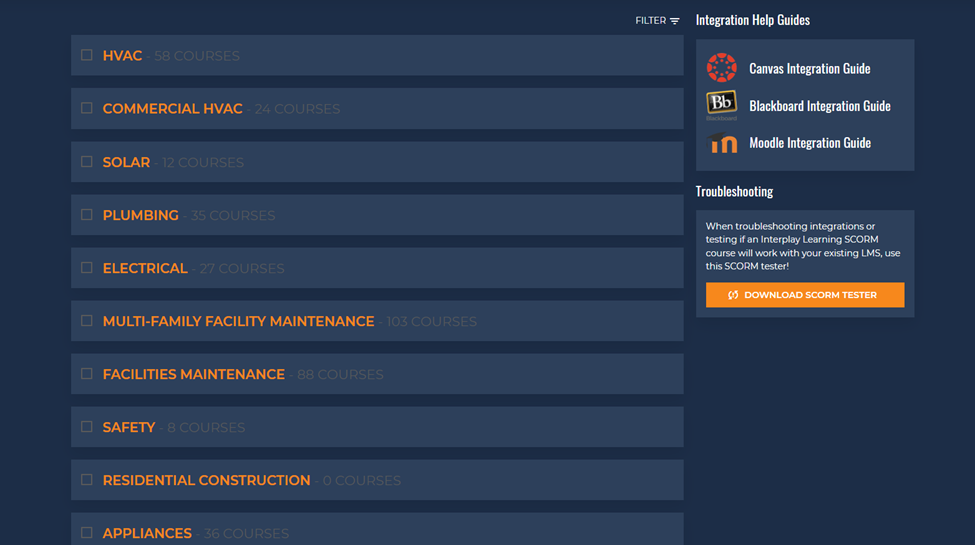This screenshot has height=545, width=975.
Task: Open the Blackboard Integration Guide link
Action: click(x=820, y=106)
